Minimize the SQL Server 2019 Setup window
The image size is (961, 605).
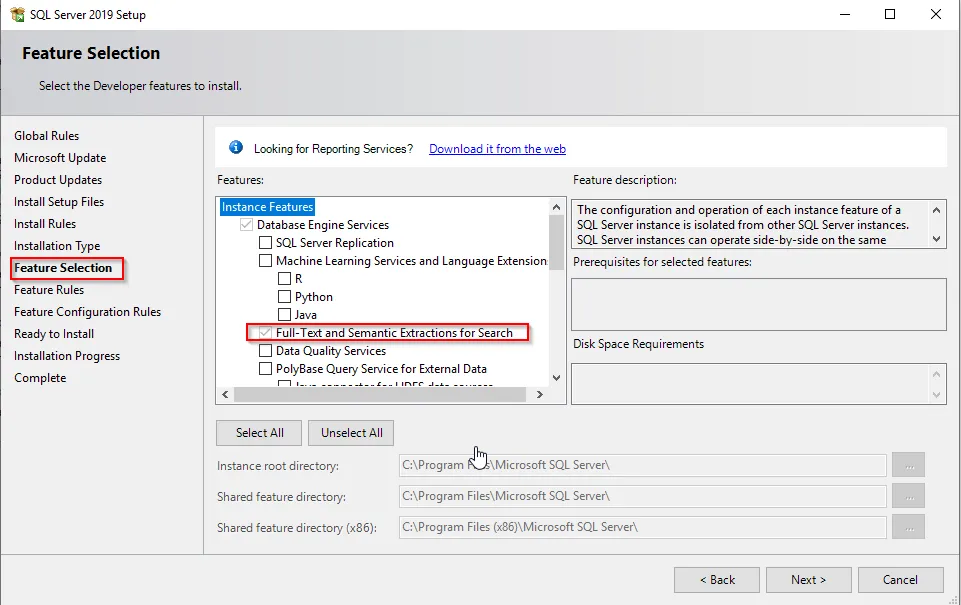coord(845,14)
